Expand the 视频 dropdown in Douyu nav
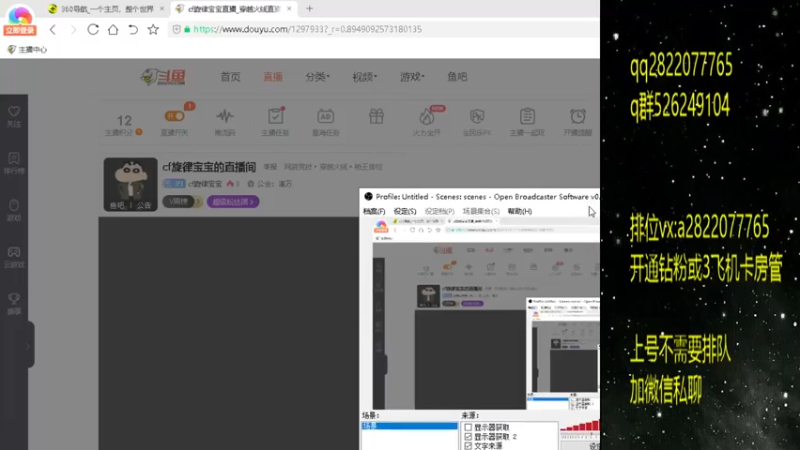This screenshot has width=800, height=450. 364,77
